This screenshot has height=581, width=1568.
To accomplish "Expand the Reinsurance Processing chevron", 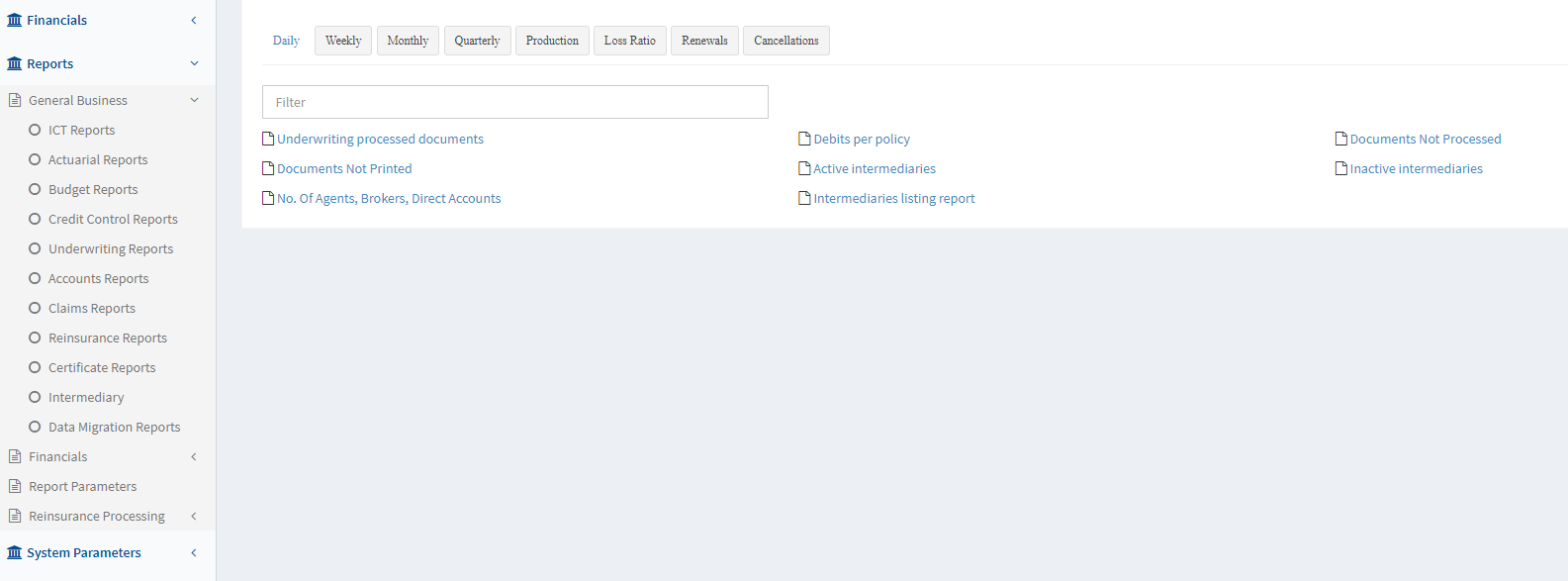I will [x=194, y=516].
